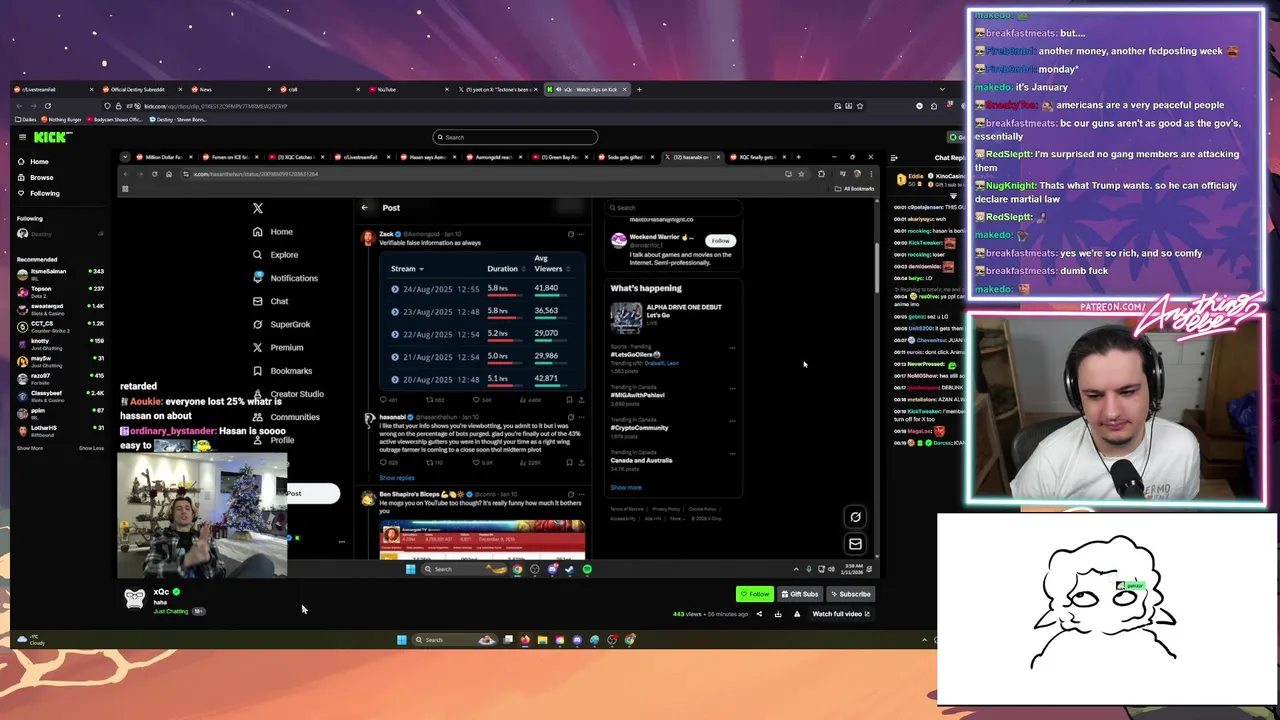The height and width of the screenshot is (720, 1280).
Task: Bookmark Zack's post
Action: pos(570,400)
